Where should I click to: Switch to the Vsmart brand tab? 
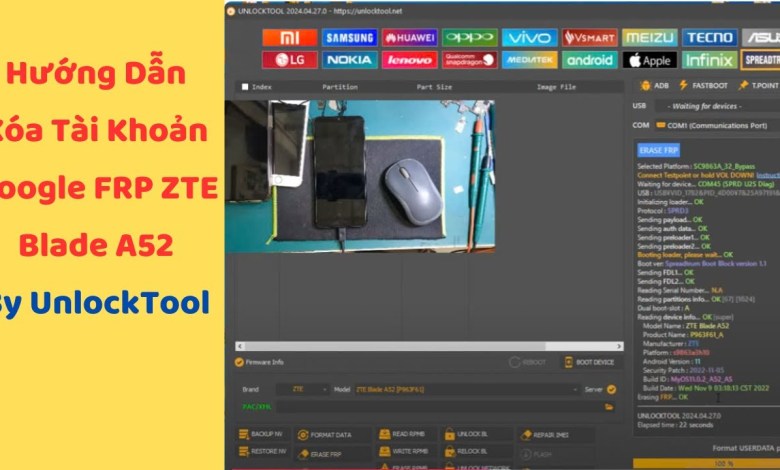[589, 38]
